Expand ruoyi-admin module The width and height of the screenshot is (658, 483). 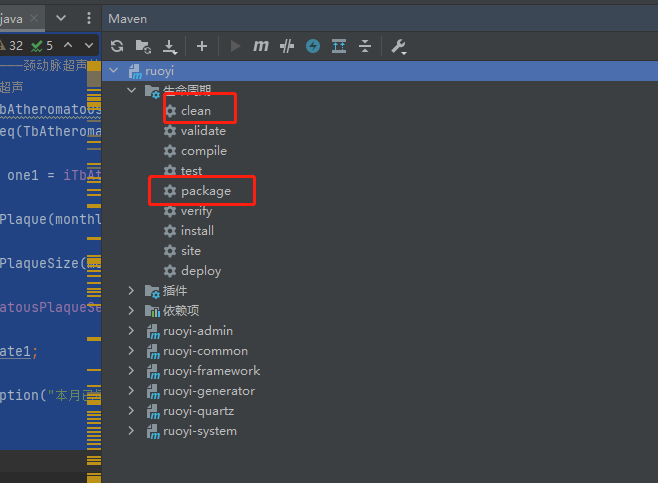pos(131,330)
